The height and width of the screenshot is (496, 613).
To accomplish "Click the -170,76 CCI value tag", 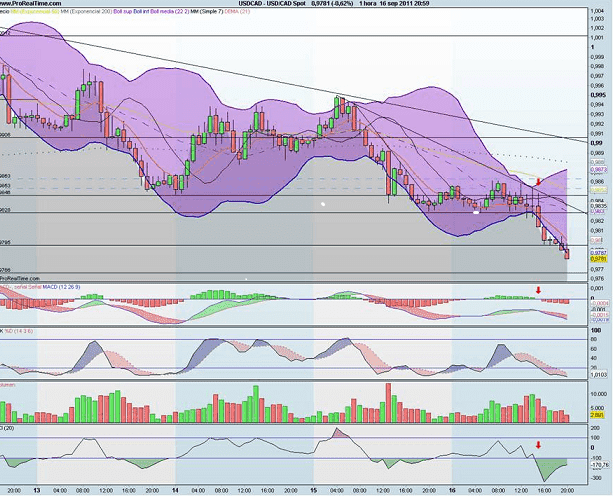I will coord(600,465).
